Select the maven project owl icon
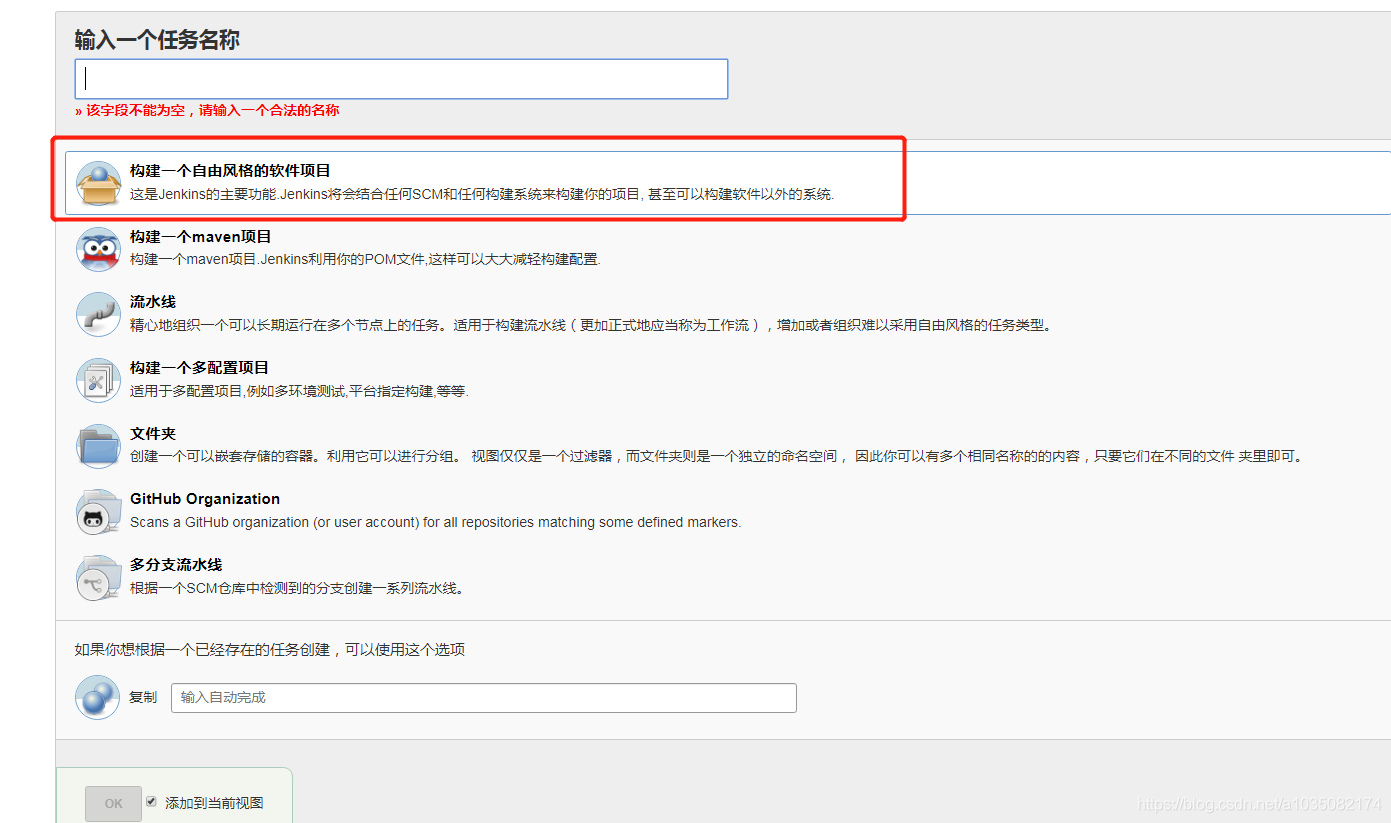This screenshot has width=1391, height=823. [98, 249]
